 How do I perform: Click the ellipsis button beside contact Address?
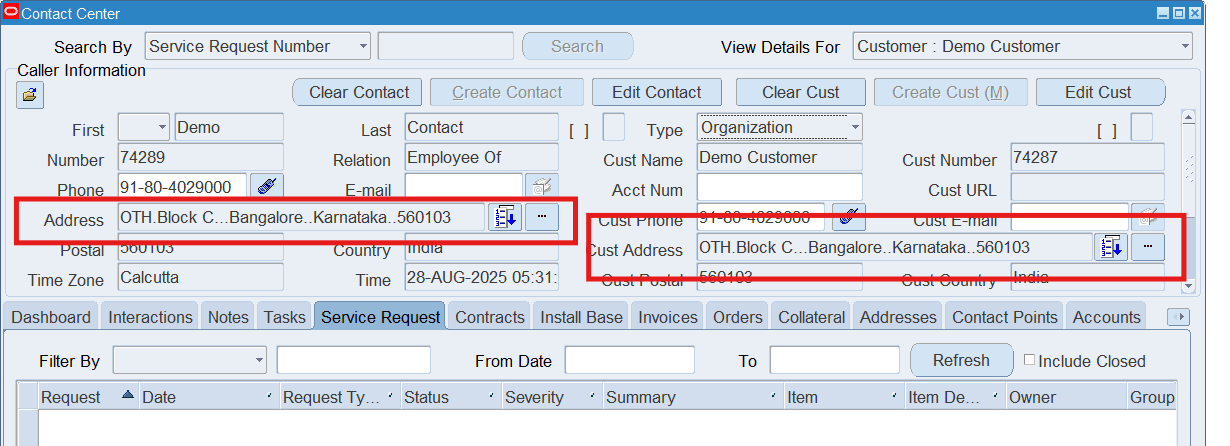(542, 218)
